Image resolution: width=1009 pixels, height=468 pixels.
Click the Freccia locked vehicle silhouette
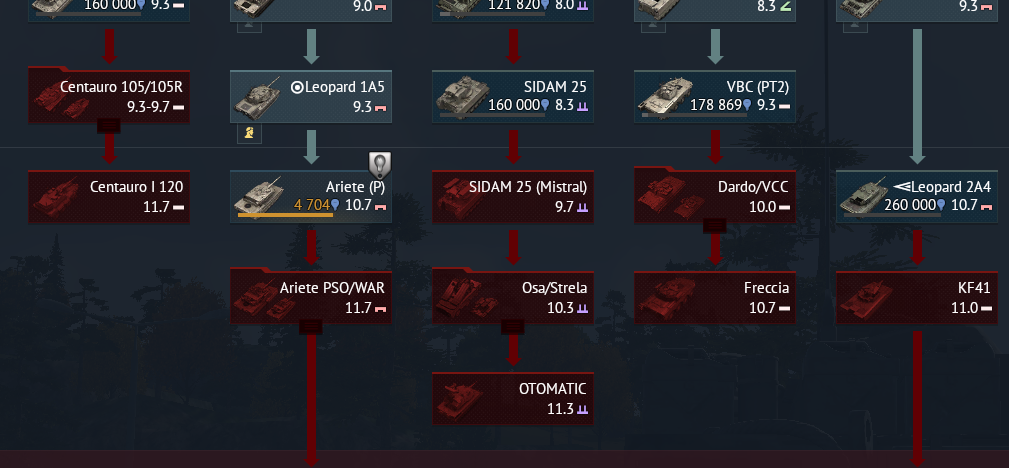click(661, 297)
